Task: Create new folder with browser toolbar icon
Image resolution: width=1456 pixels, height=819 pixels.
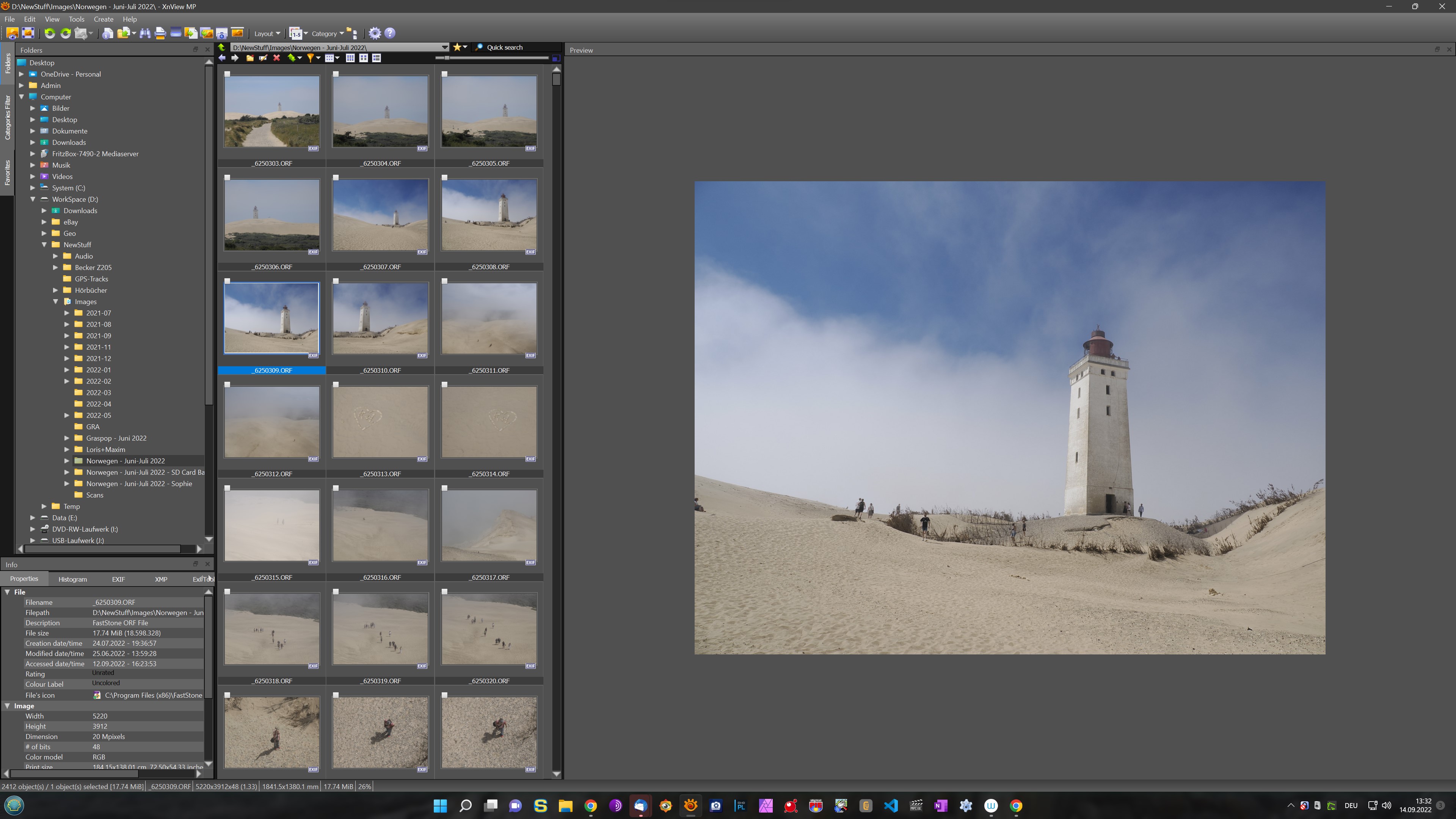Action: tap(249, 58)
